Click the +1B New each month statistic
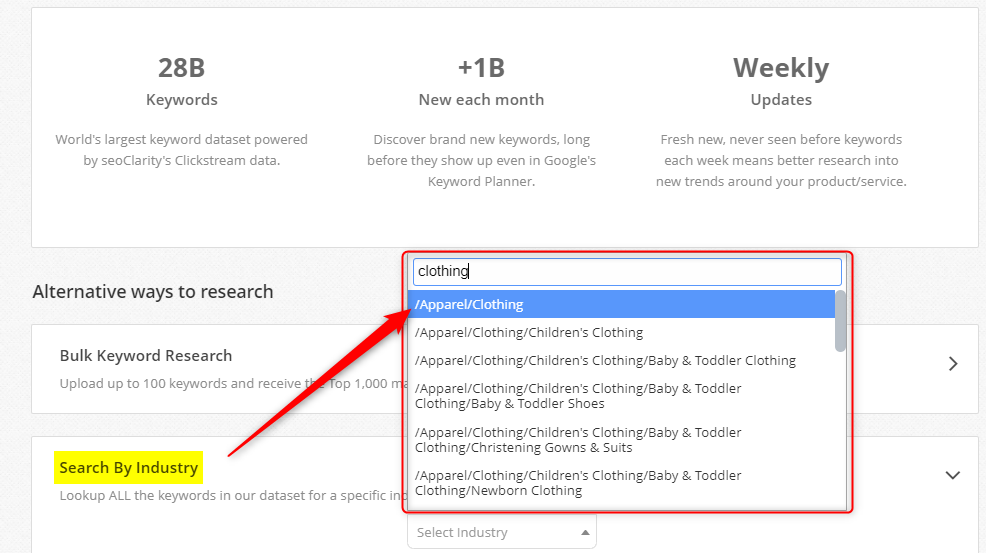This screenshot has width=986, height=553. click(481, 81)
